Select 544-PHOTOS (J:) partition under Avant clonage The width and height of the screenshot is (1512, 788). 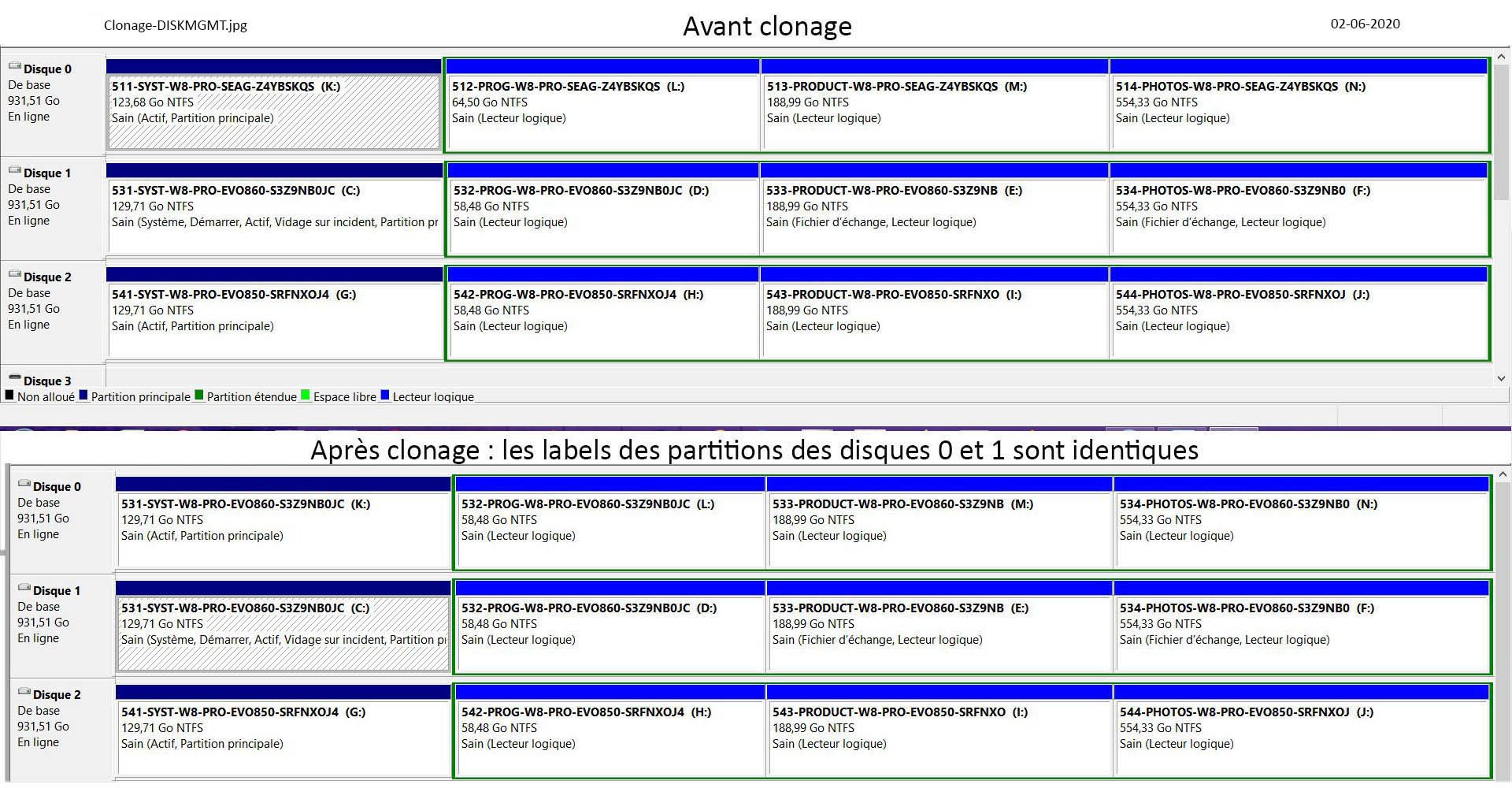(x=1299, y=313)
